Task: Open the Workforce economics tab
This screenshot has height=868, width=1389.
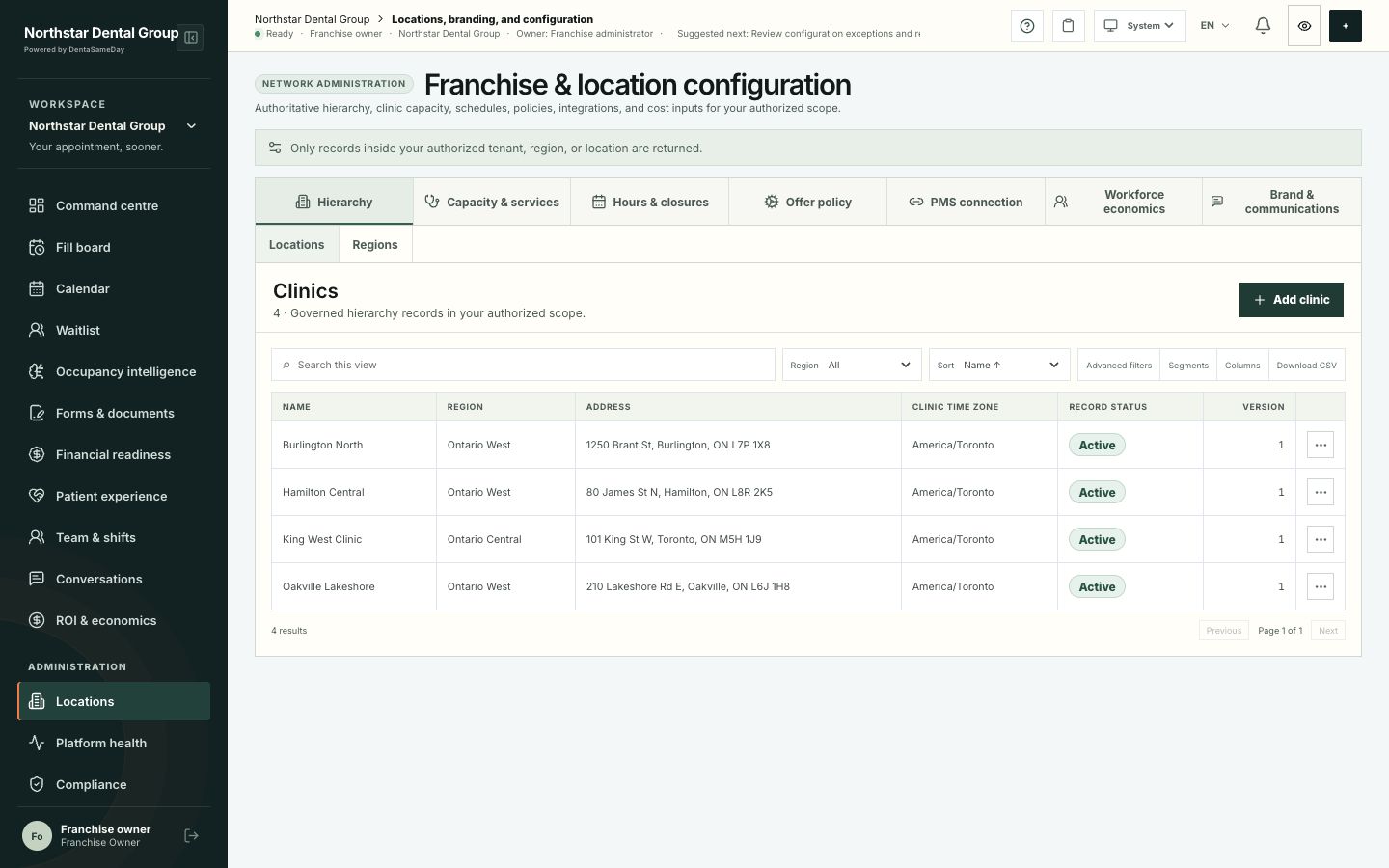Action: (x=1124, y=202)
